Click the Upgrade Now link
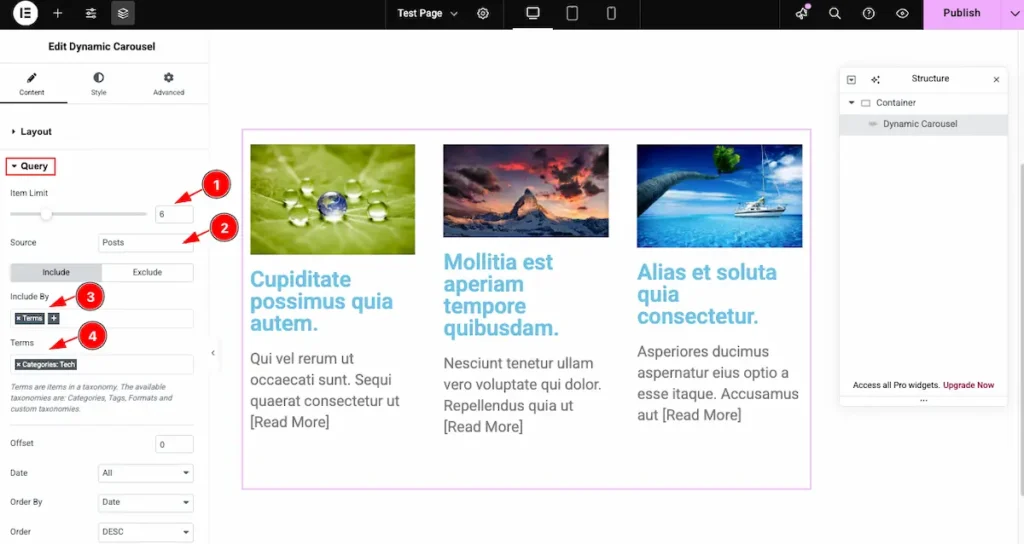This screenshot has height=544, width=1024. click(968, 385)
